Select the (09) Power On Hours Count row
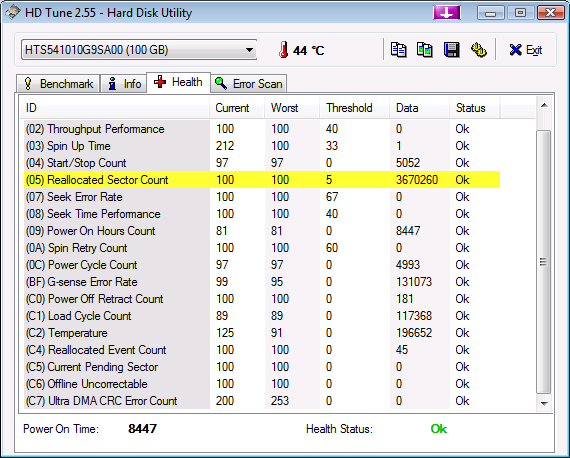The height and width of the screenshot is (458, 570). coord(262,231)
